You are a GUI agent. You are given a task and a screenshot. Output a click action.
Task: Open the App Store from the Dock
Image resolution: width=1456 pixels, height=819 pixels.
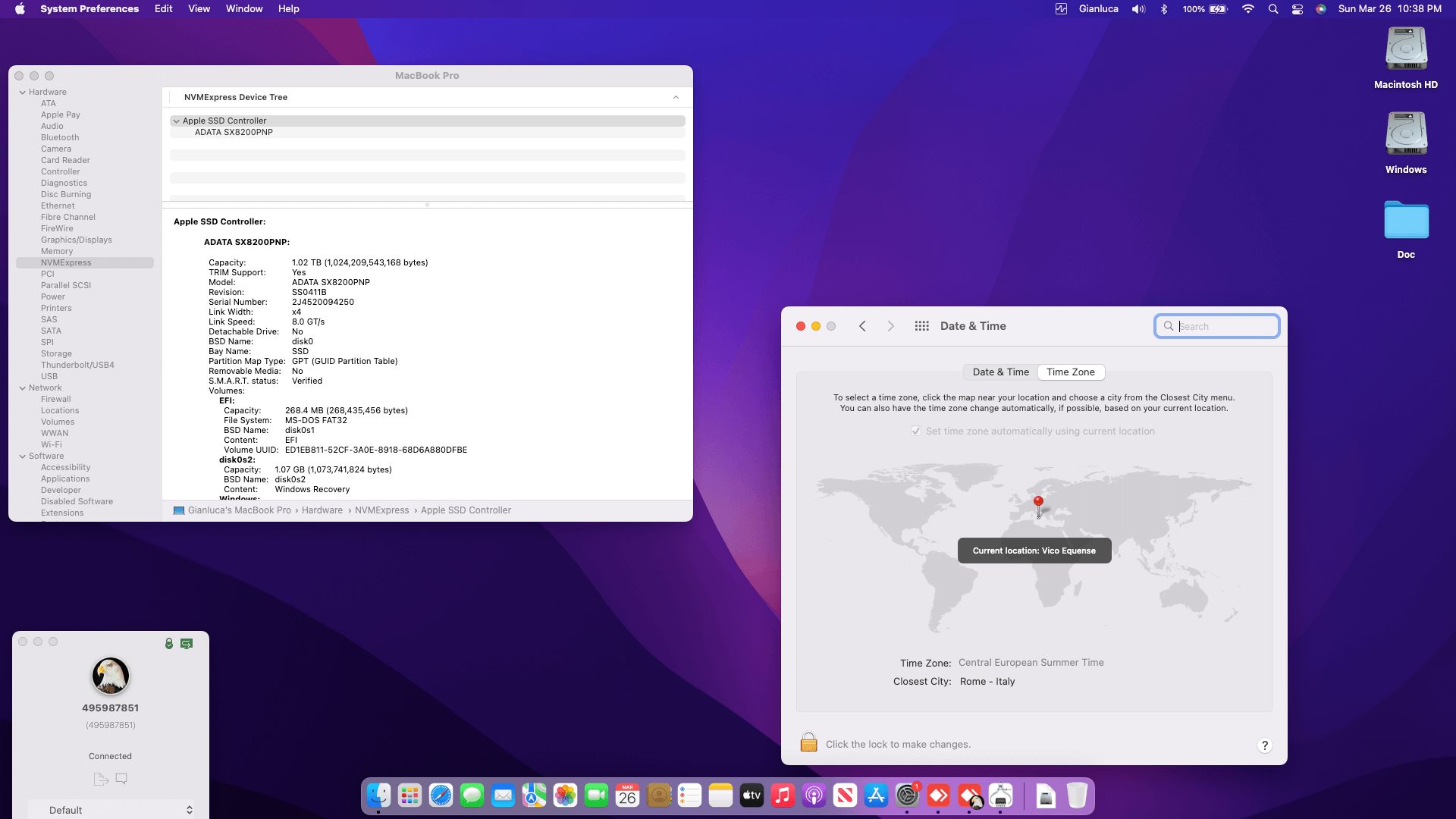[876, 795]
